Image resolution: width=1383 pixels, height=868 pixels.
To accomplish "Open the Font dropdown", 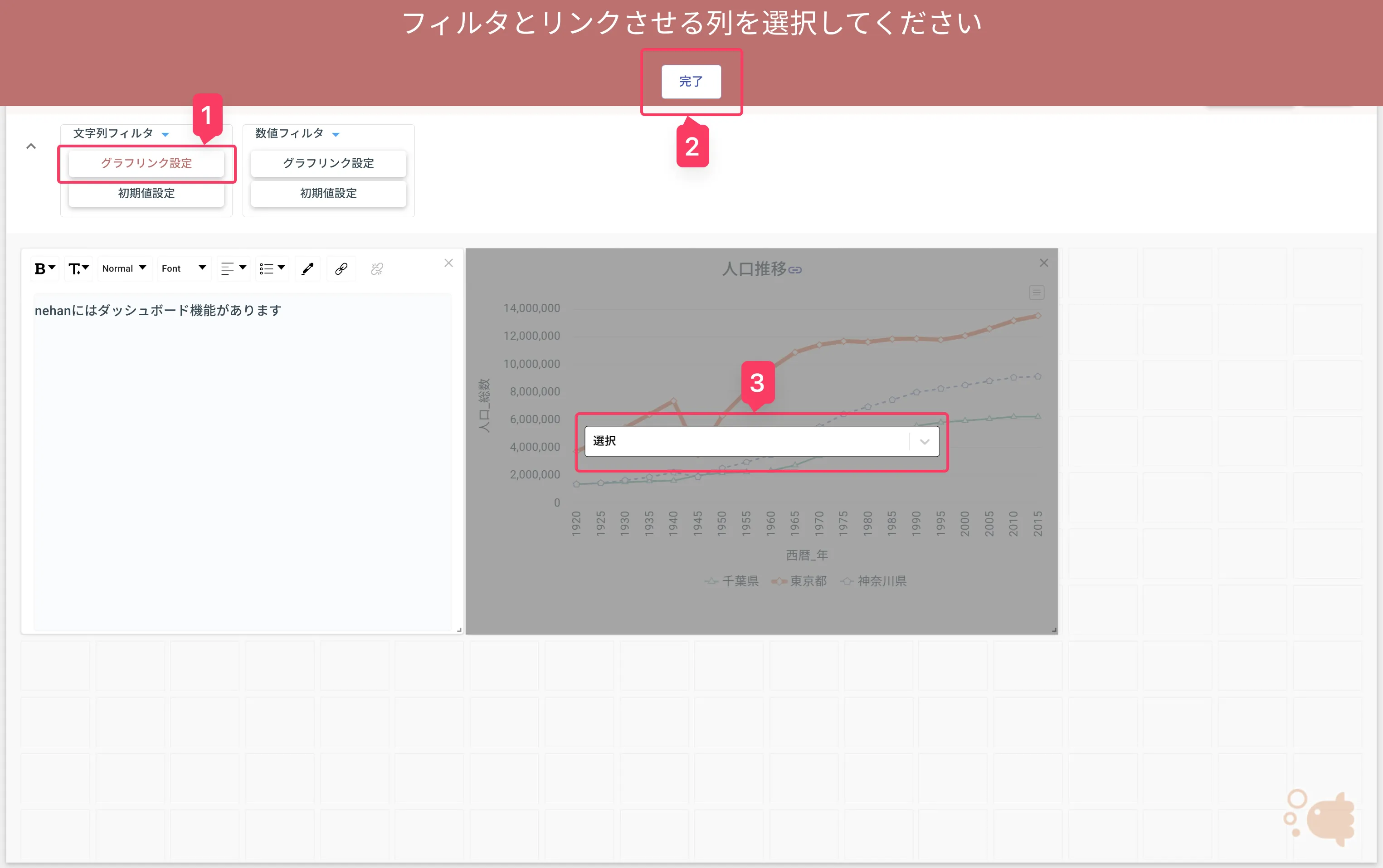I will [x=184, y=268].
